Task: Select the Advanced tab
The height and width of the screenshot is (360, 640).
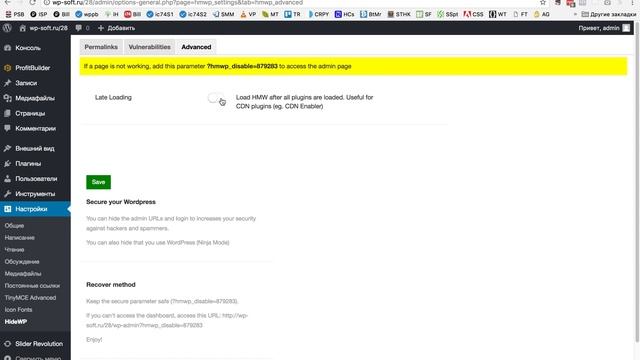Action: [x=196, y=47]
